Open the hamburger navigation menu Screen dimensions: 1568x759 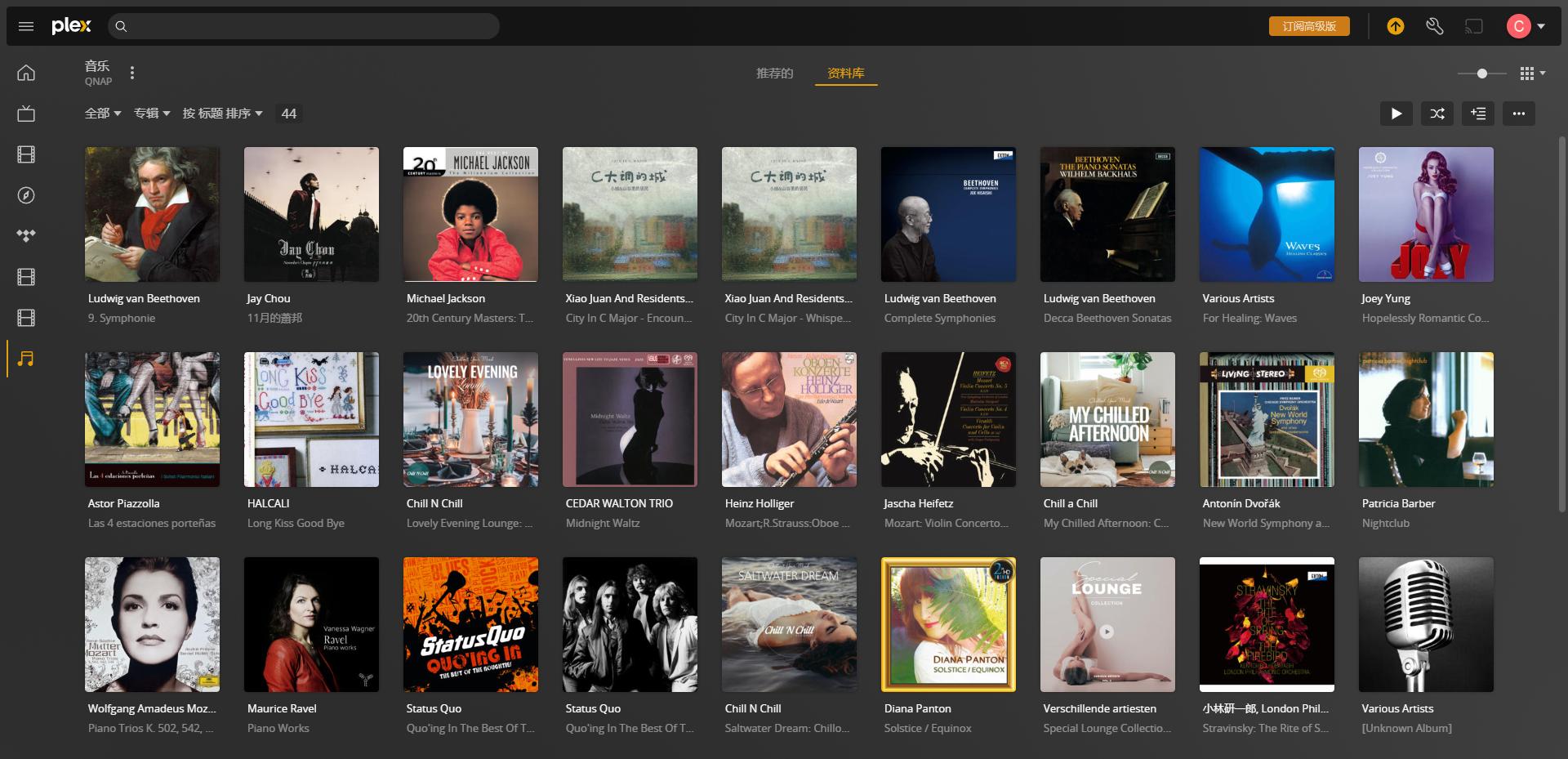[26, 26]
